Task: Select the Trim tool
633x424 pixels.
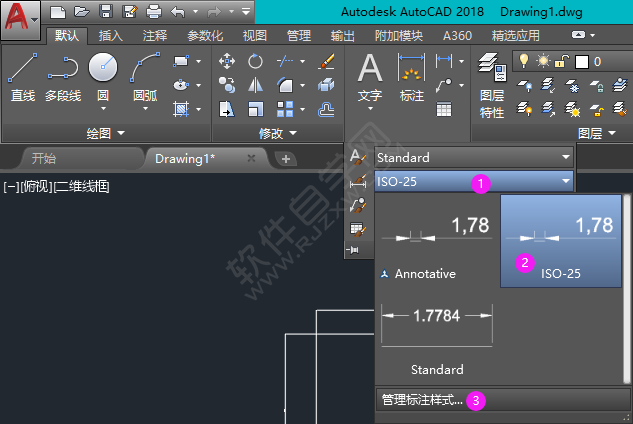Action: 285,61
